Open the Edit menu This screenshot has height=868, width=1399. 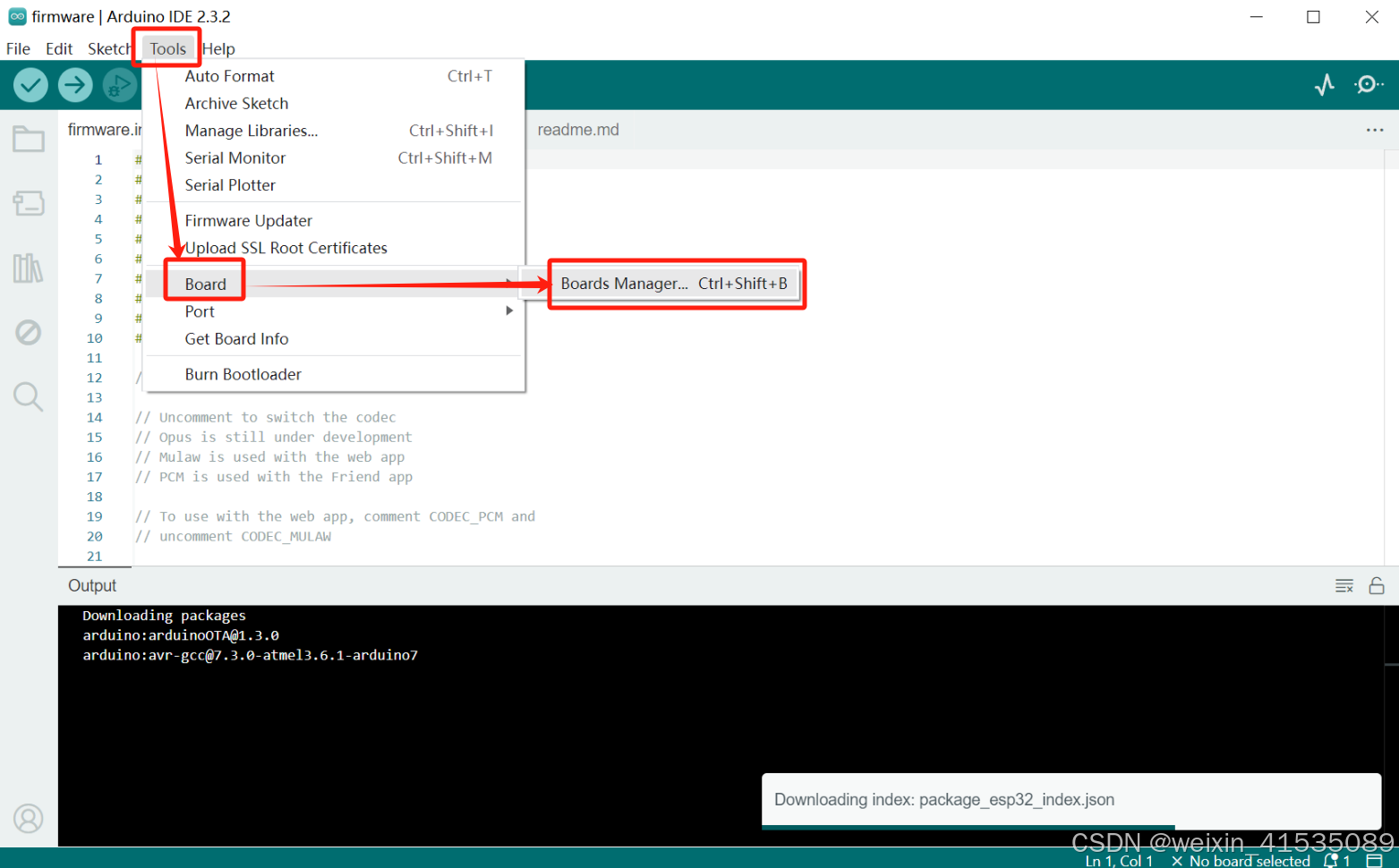pyautogui.click(x=59, y=48)
